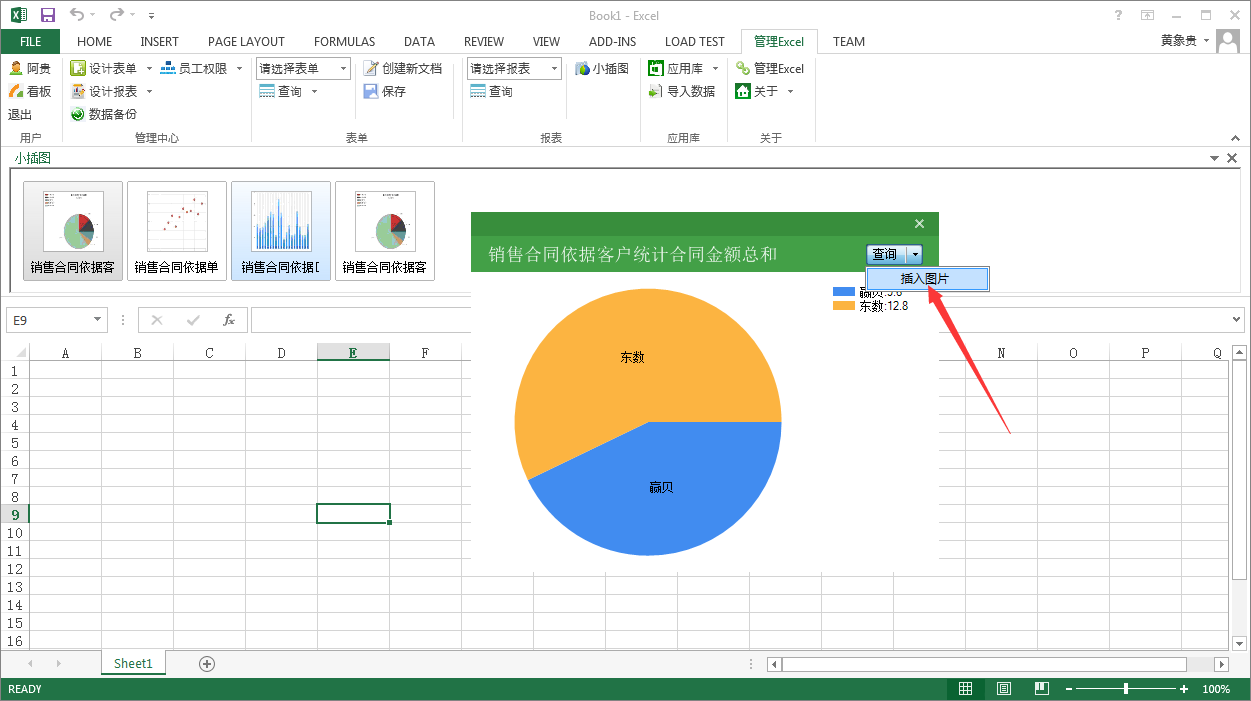Open the 请选择表单 combo box

(x=303, y=68)
